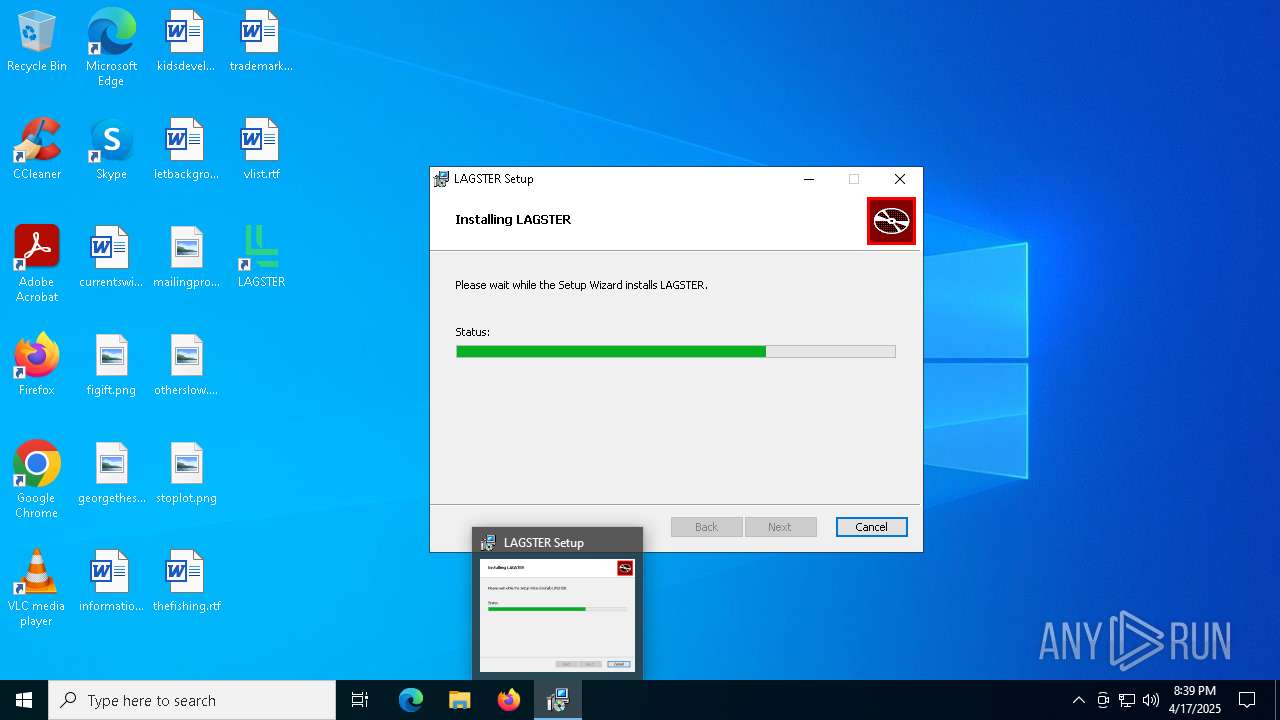Click the installation progress bar
The width and height of the screenshot is (1280, 720).
[x=676, y=351]
